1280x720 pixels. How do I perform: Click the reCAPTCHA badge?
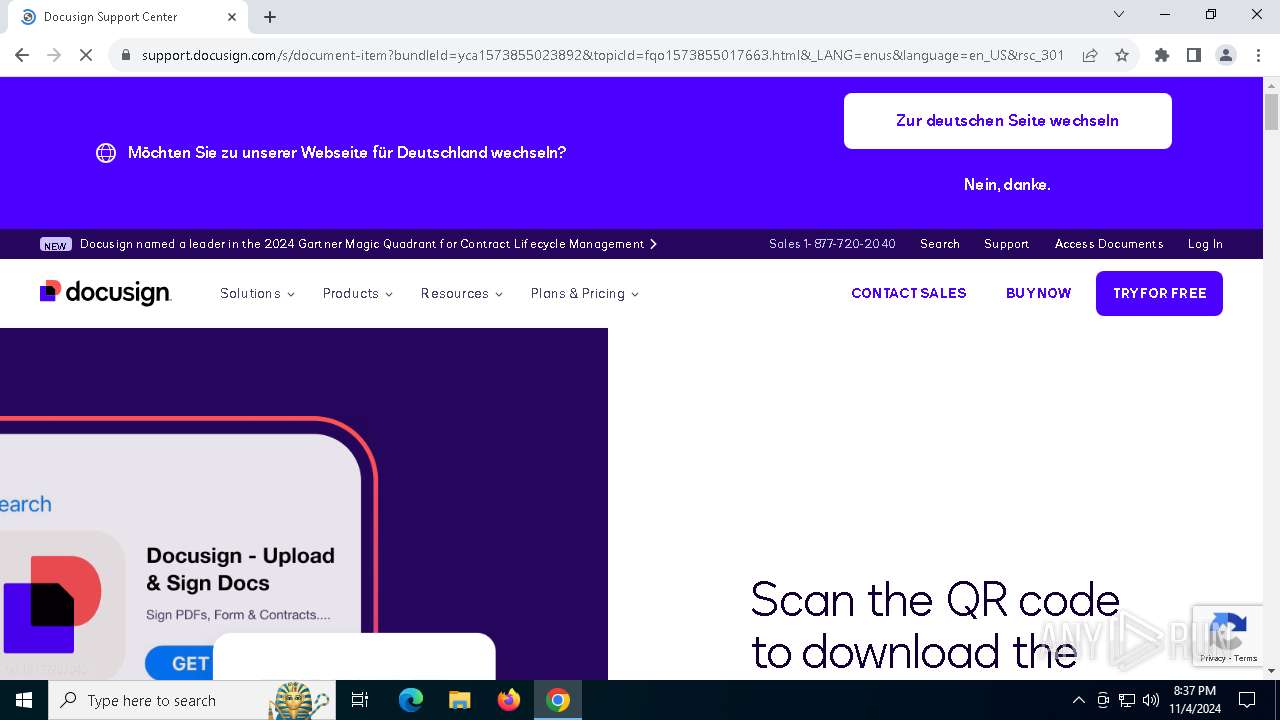(x=1229, y=636)
